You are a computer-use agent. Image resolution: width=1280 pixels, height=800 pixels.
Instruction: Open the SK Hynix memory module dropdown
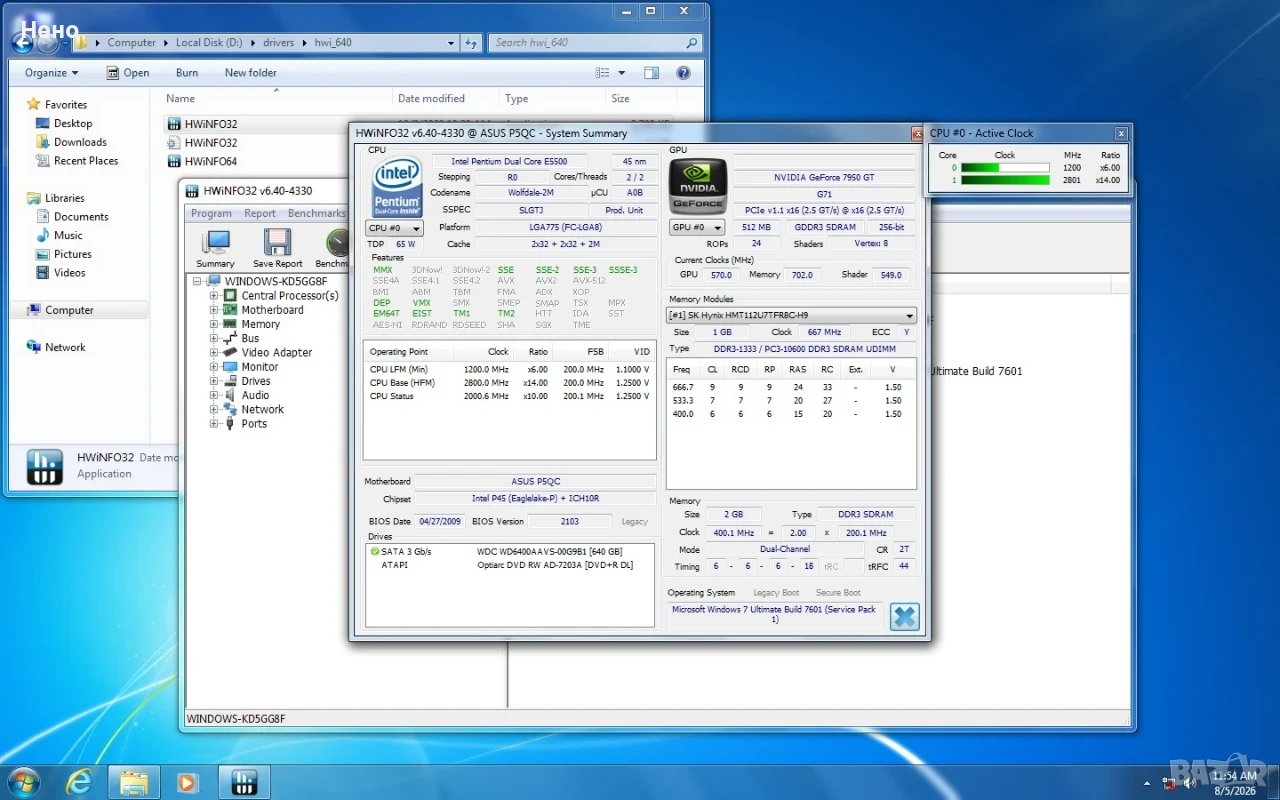[x=791, y=315]
